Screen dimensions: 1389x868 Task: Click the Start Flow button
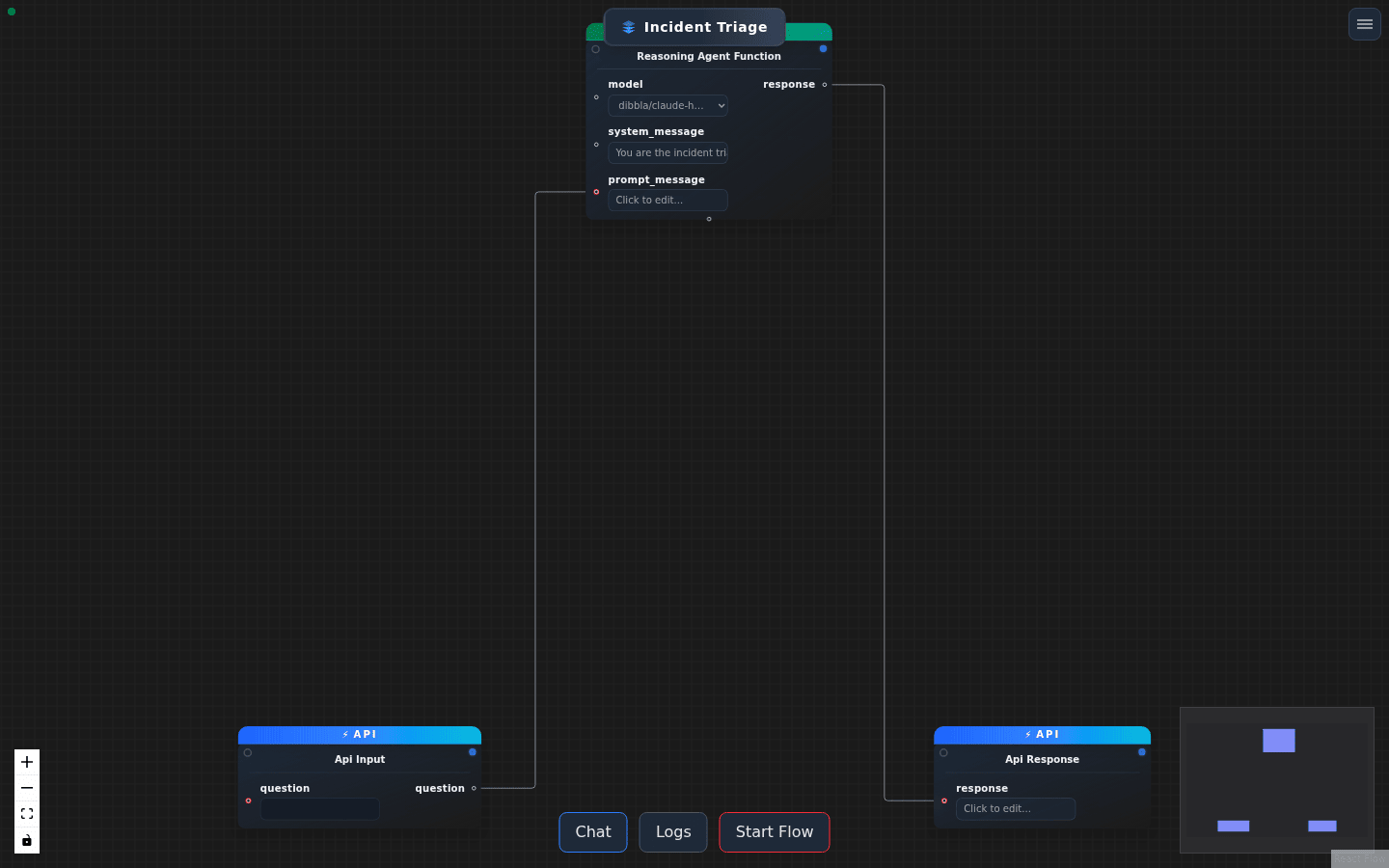775,832
